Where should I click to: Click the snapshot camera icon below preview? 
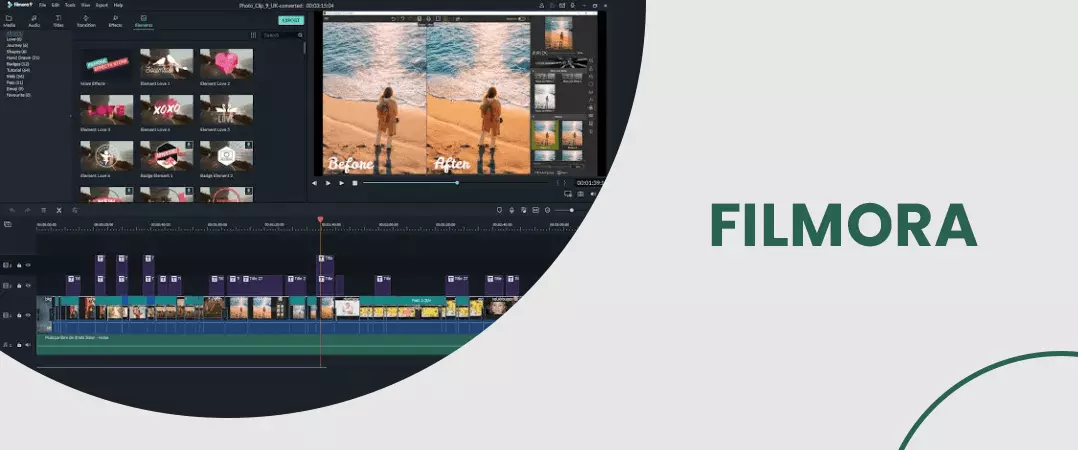point(580,194)
